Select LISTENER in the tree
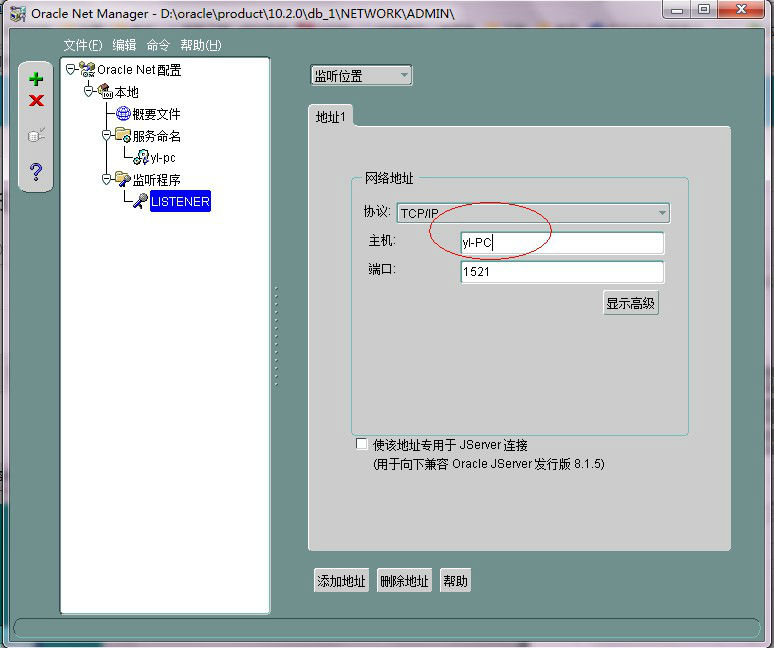This screenshot has width=774, height=648. [x=180, y=201]
